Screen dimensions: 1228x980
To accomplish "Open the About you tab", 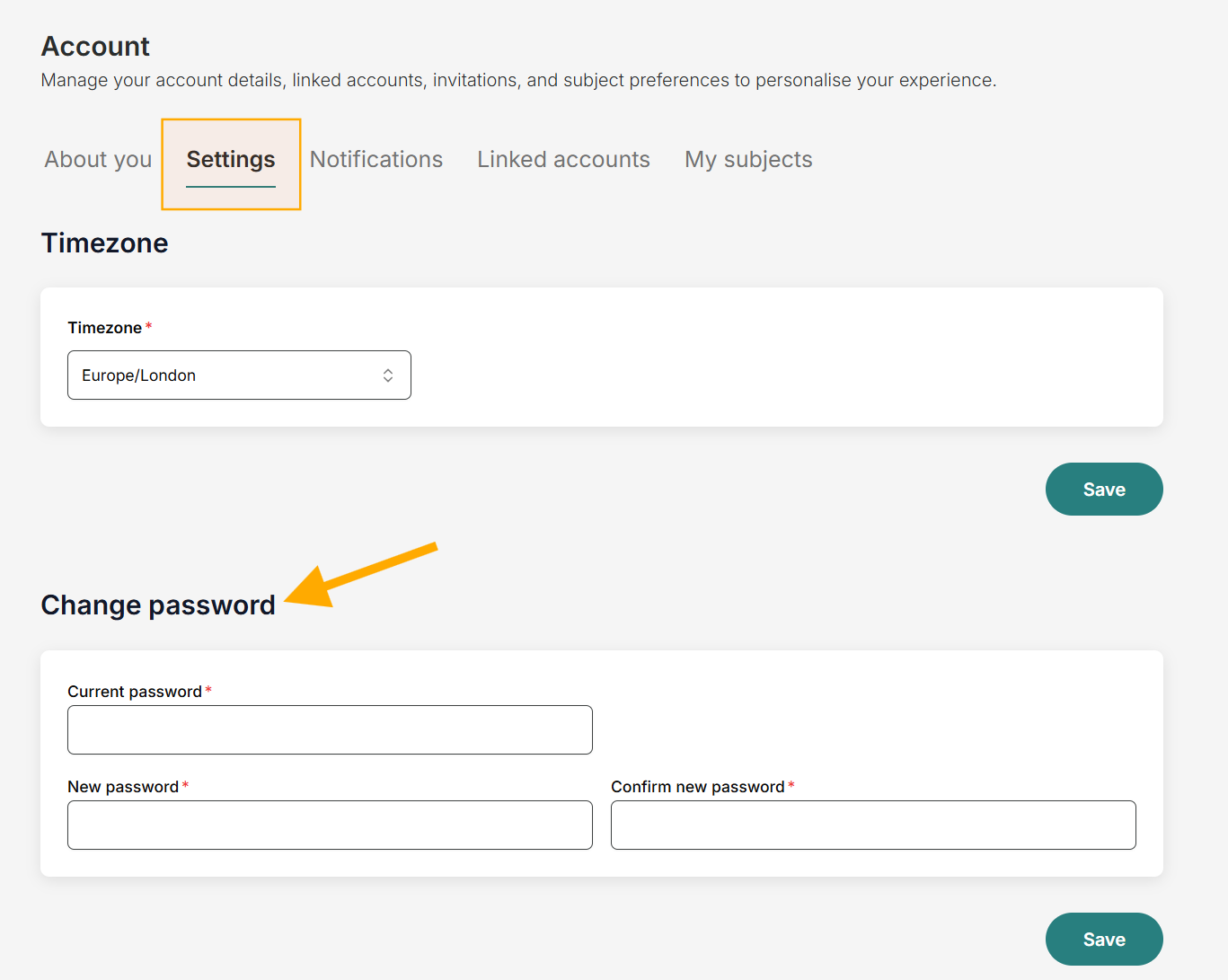I will tap(99, 160).
